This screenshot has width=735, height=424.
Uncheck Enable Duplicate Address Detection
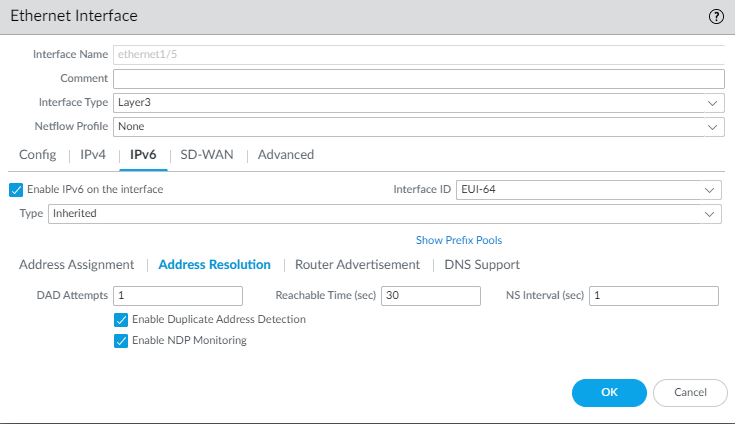pos(122,320)
